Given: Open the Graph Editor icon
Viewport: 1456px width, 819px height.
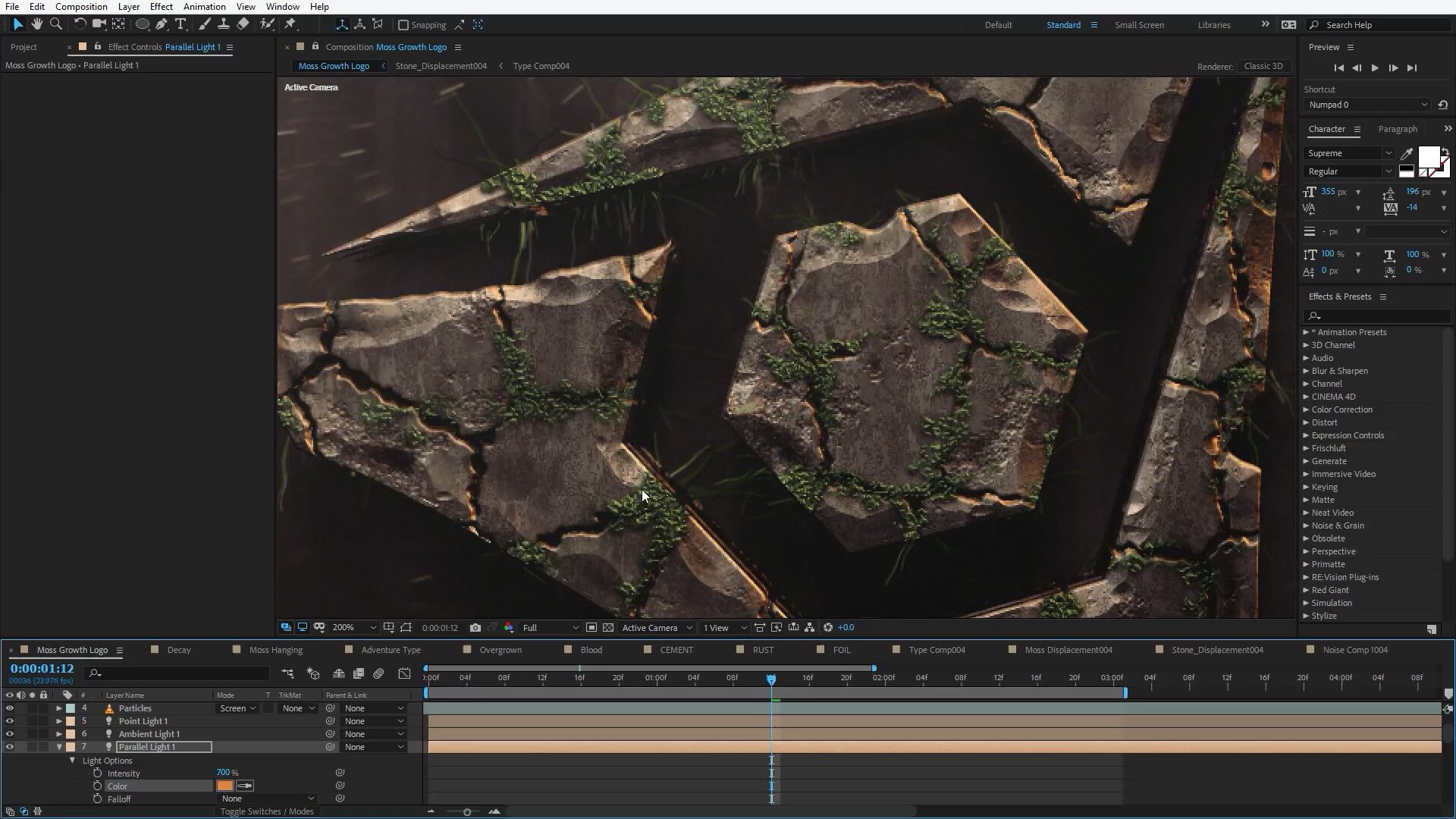Looking at the screenshot, I should pos(404,673).
